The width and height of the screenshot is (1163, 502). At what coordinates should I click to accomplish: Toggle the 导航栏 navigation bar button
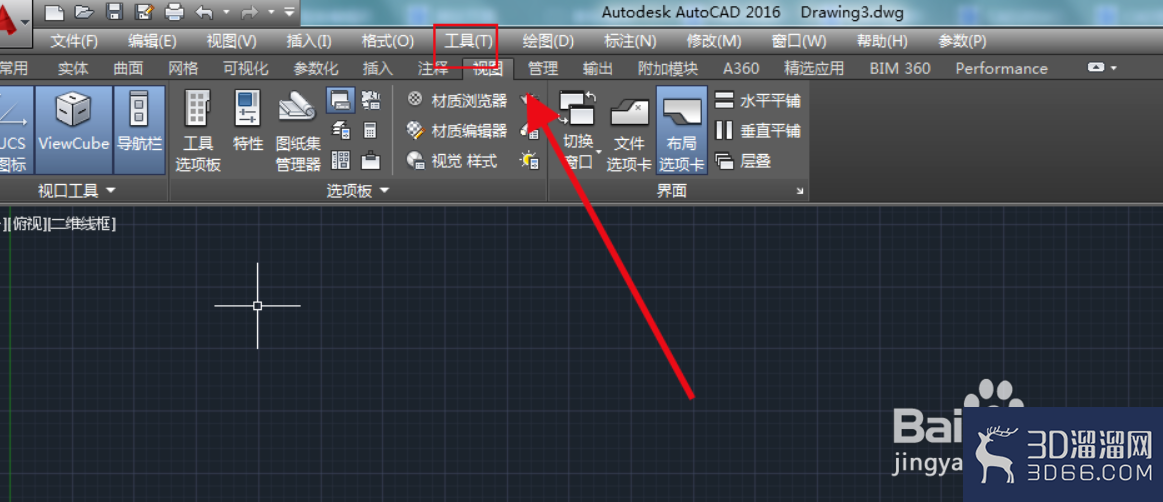click(139, 130)
